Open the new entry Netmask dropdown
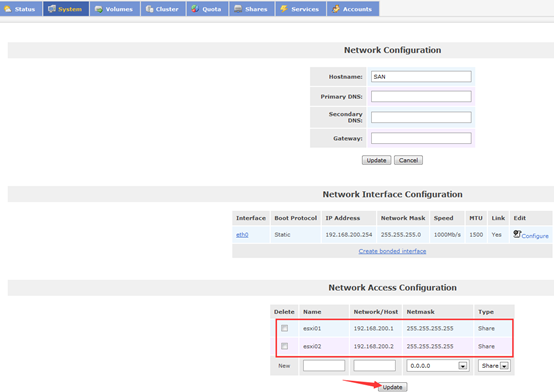 (462, 366)
